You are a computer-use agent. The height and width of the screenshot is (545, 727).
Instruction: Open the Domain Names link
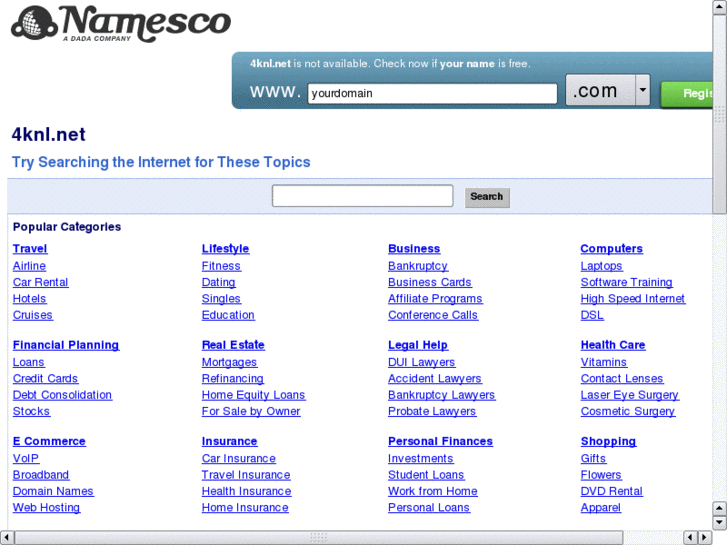point(53,491)
